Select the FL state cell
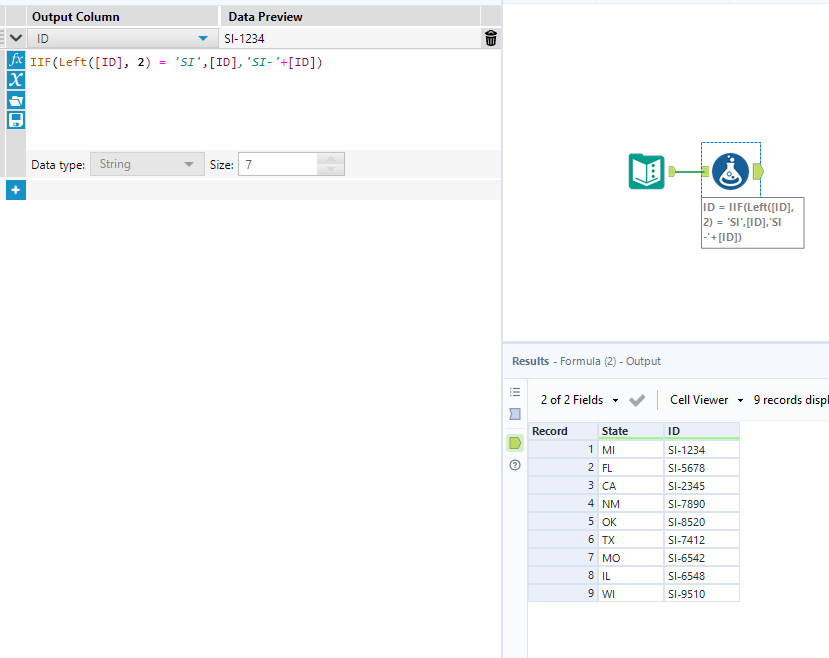The height and width of the screenshot is (658, 829). tap(631, 468)
